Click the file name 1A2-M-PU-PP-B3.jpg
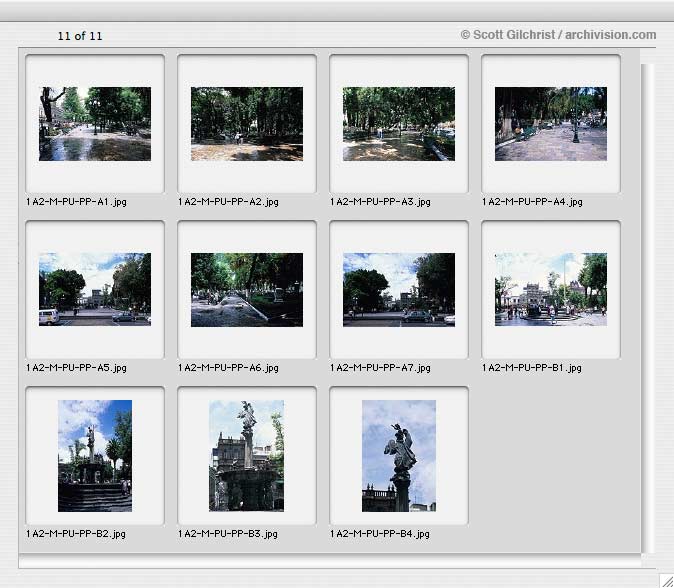 pyautogui.click(x=228, y=533)
